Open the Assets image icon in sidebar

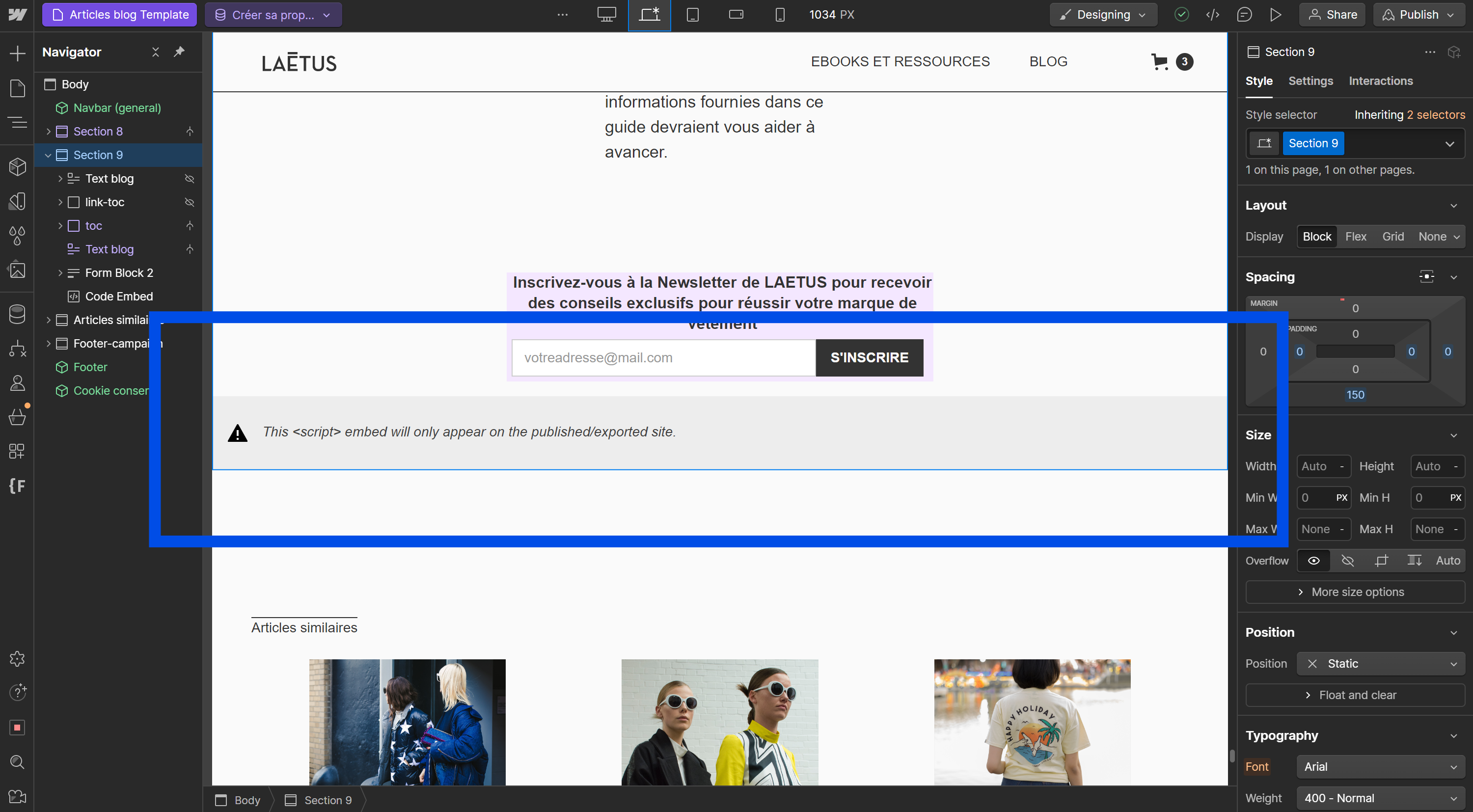(x=17, y=270)
